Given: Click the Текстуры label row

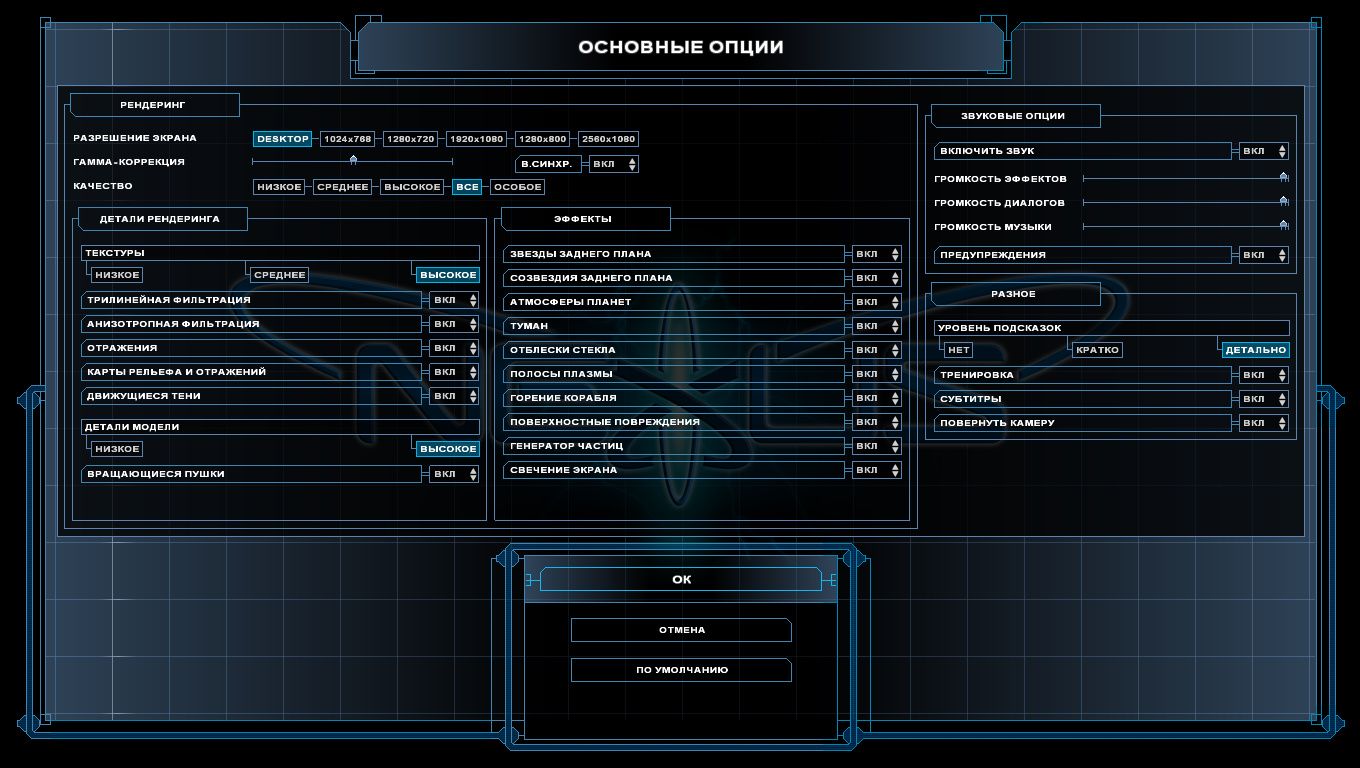Looking at the screenshot, I should tap(281, 253).
